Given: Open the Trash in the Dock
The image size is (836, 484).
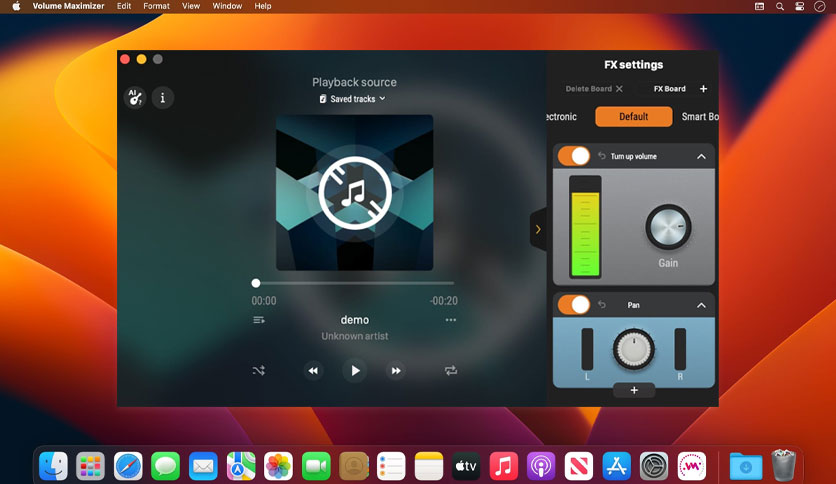Looking at the screenshot, I should pos(783,465).
